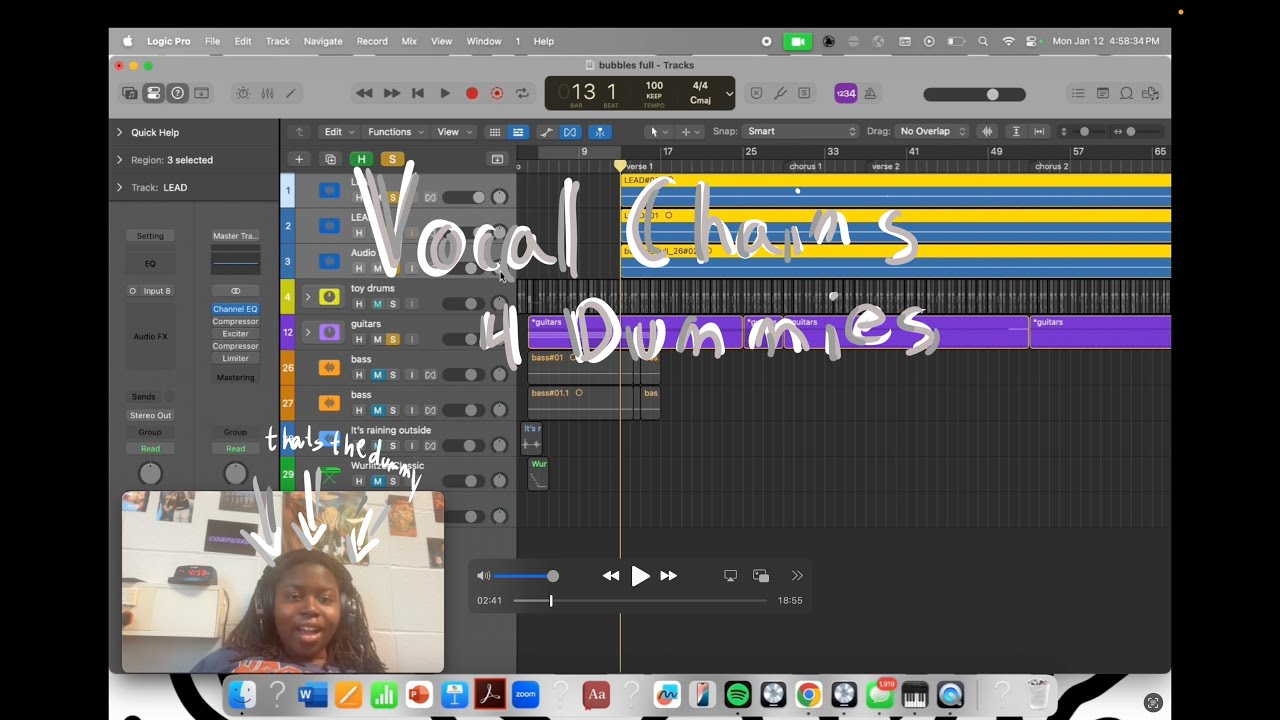Open the Edit dropdown in tracks area

[339, 132]
